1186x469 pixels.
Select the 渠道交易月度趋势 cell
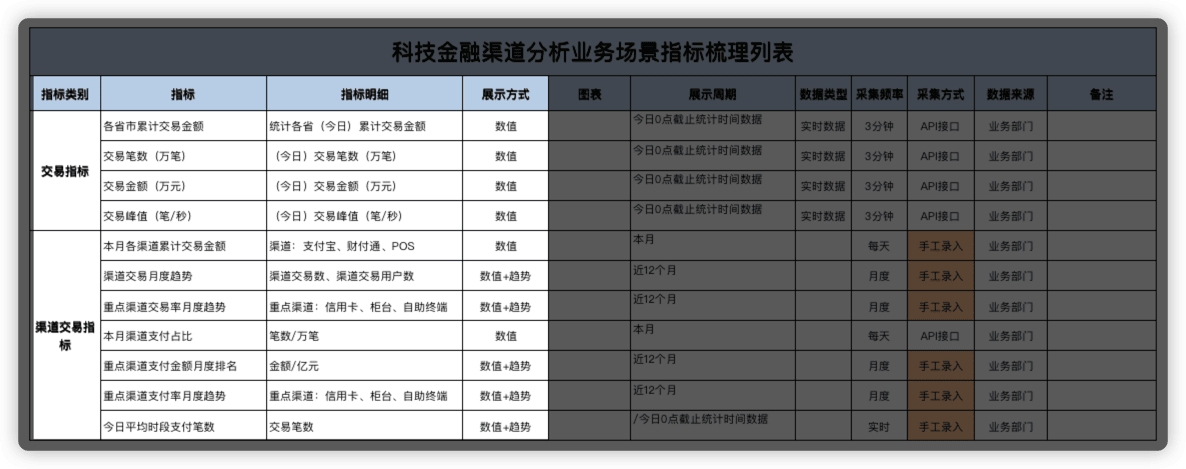(183, 276)
